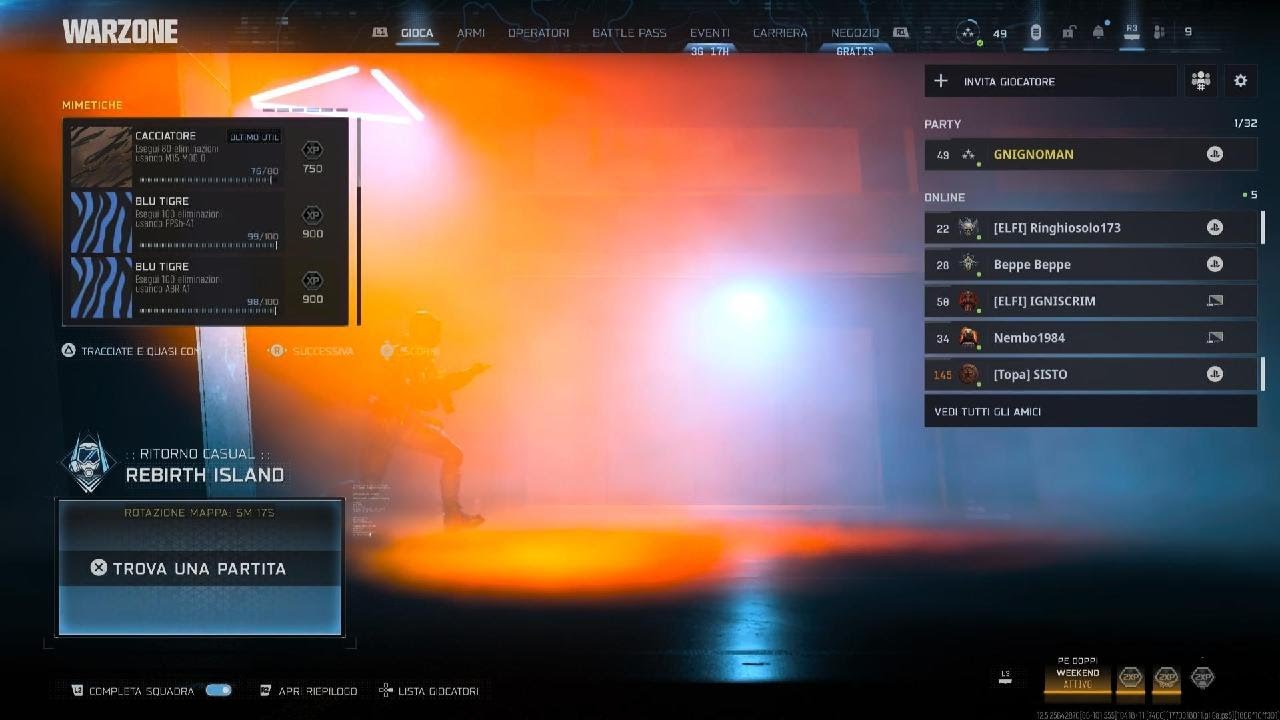Select GNIGNOMAN in the party list
This screenshot has width=1280, height=720.
click(x=1091, y=154)
